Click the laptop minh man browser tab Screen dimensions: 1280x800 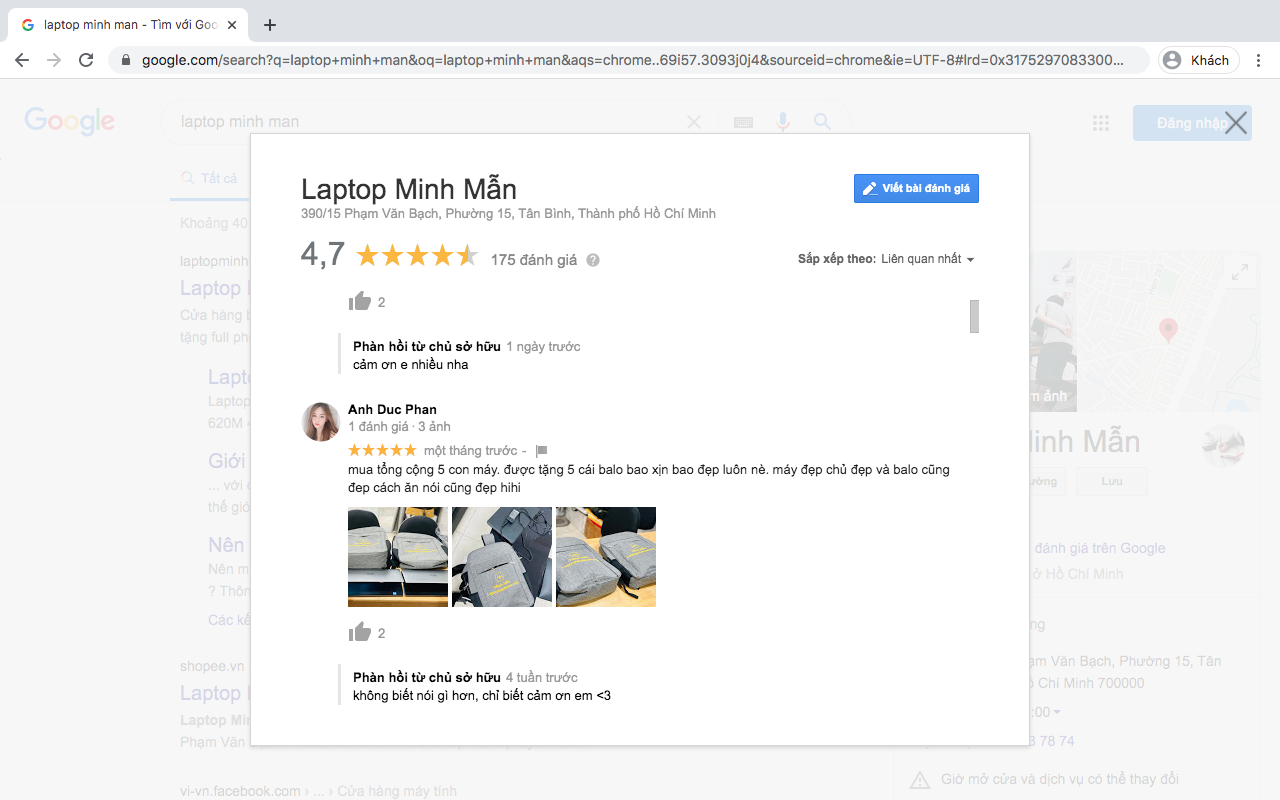(x=130, y=25)
